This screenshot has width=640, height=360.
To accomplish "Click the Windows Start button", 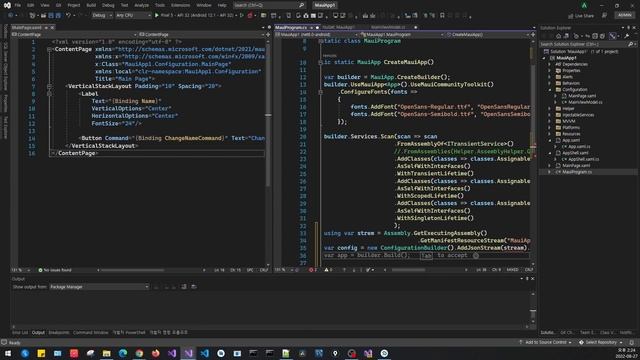I will click(8, 353).
